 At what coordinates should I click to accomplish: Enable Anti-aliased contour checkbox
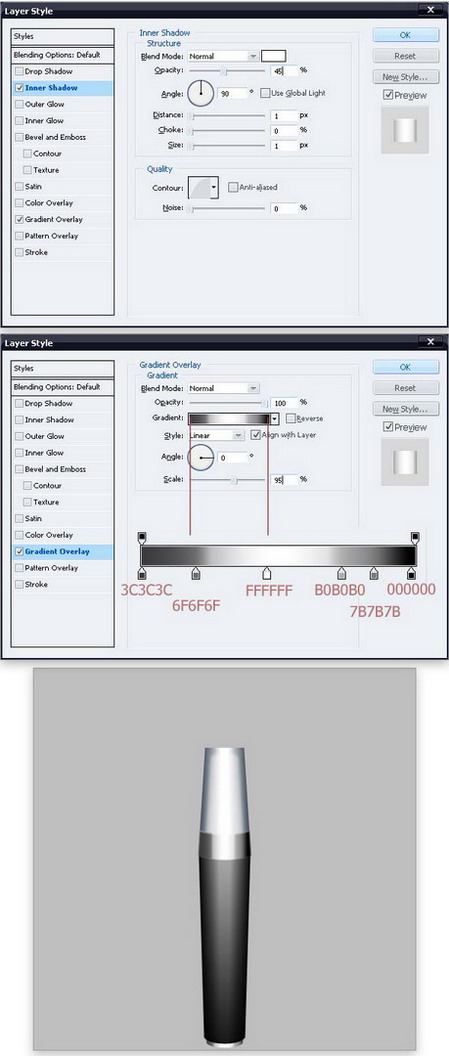[x=233, y=187]
